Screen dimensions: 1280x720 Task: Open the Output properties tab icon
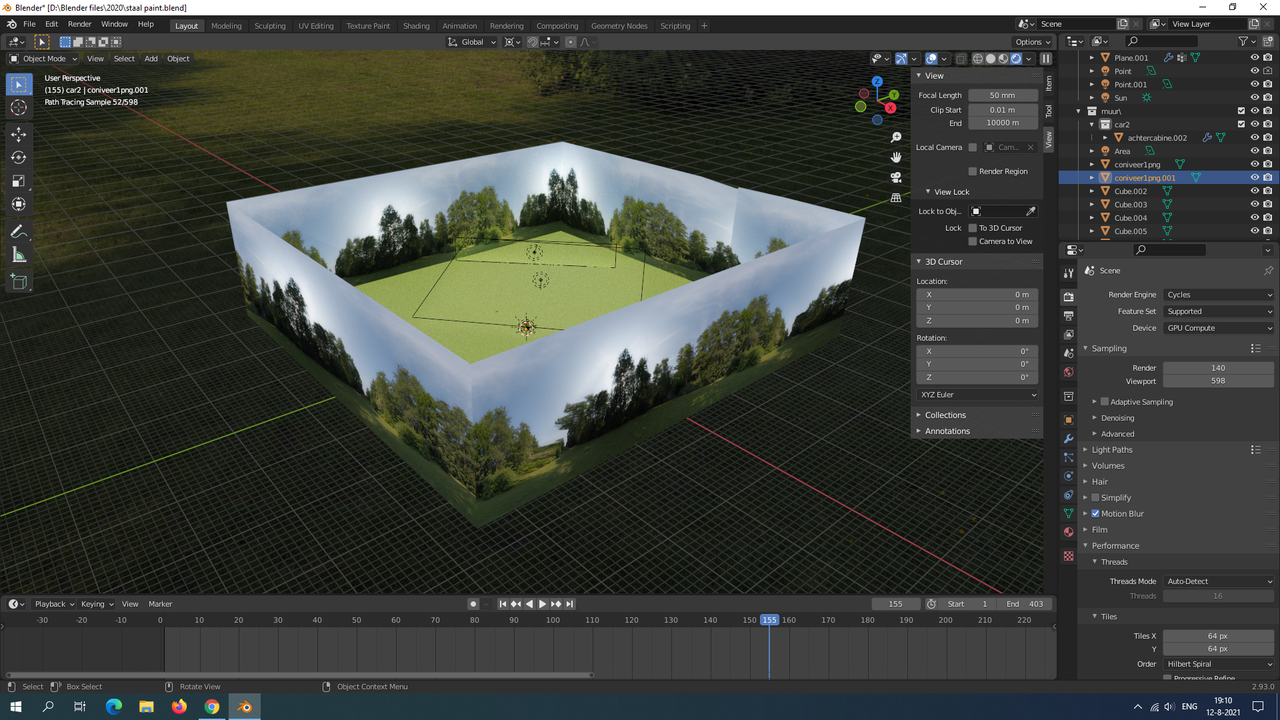(x=1068, y=315)
